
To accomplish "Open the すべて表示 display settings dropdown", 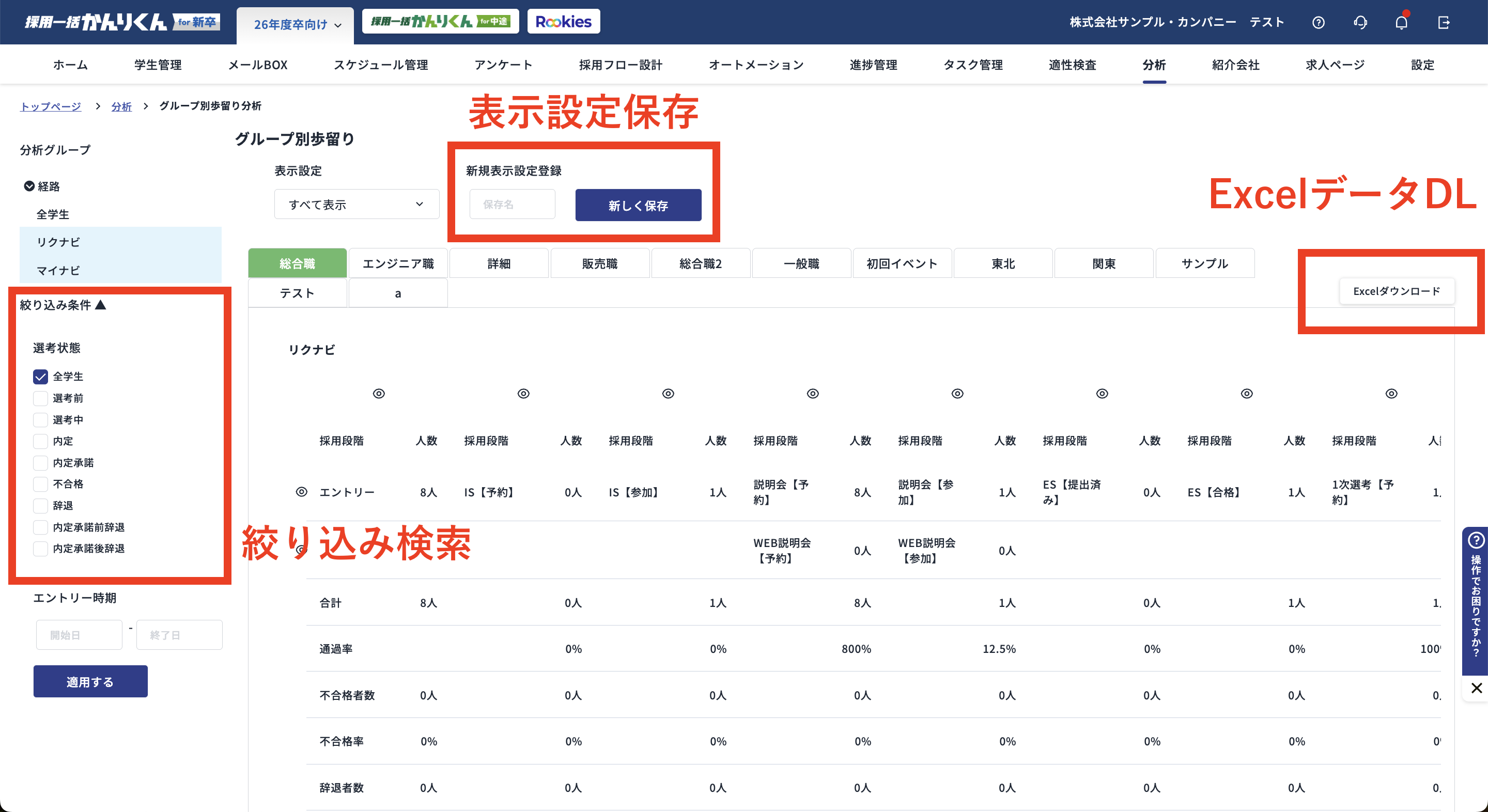I will point(357,205).
